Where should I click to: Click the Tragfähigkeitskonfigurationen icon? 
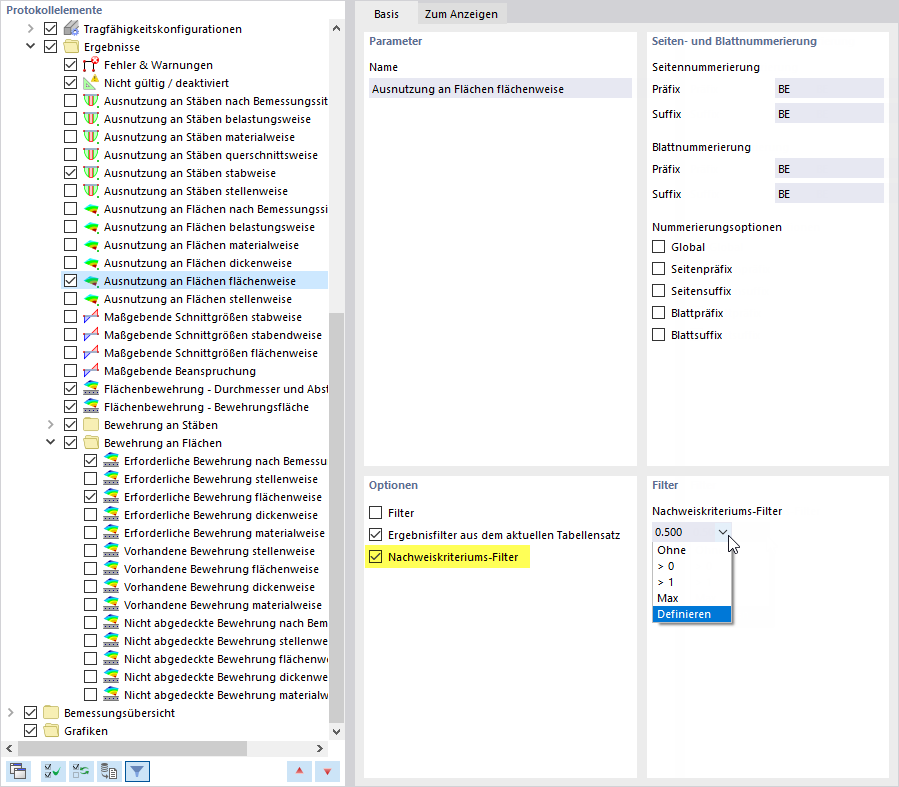71,29
